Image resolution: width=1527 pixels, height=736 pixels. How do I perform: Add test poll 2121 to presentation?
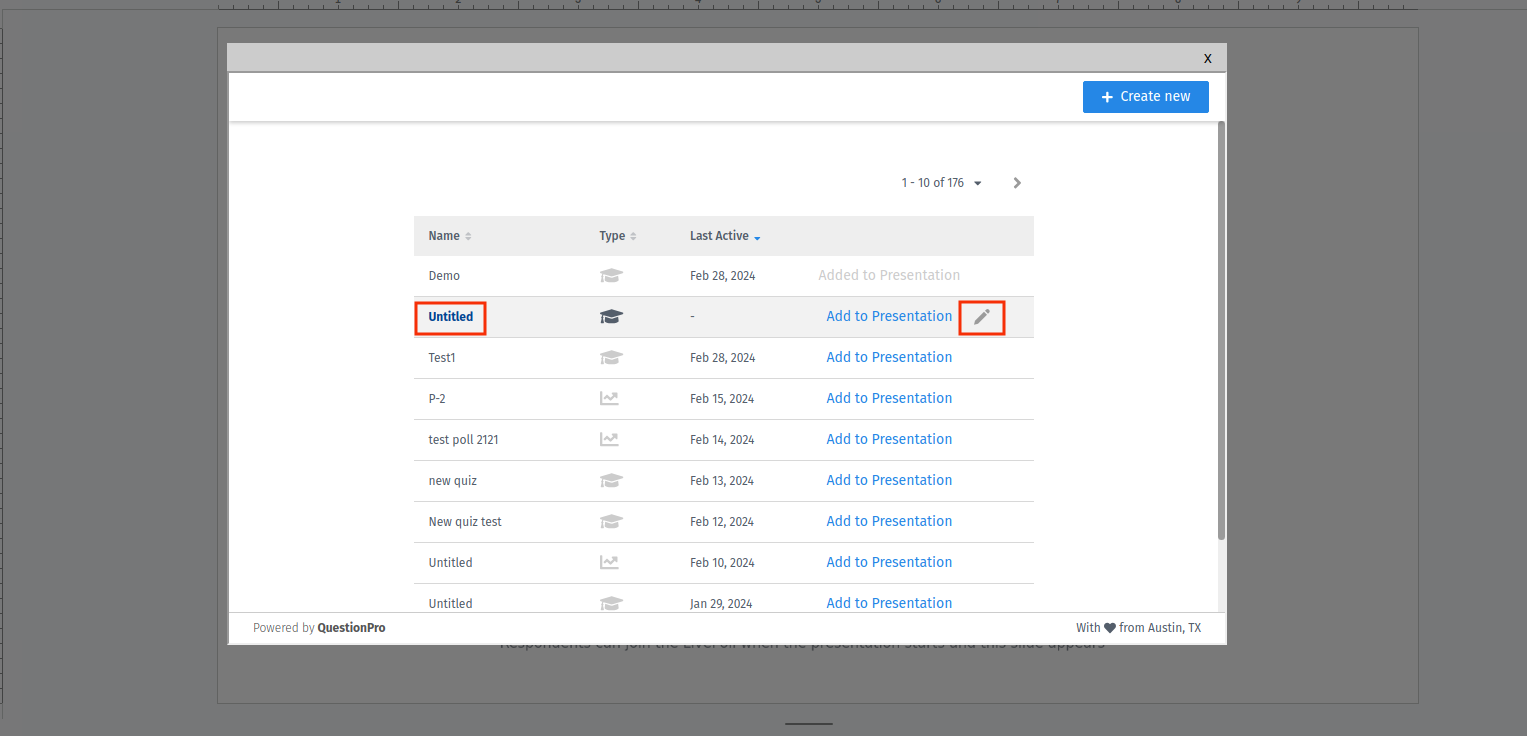coord(889,439)
